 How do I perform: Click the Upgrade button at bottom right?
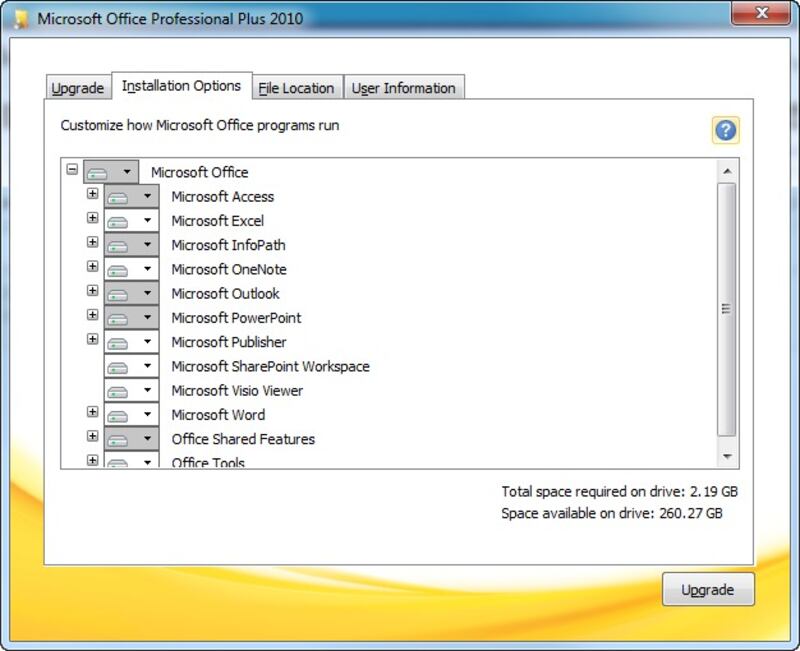coord(708,590)
